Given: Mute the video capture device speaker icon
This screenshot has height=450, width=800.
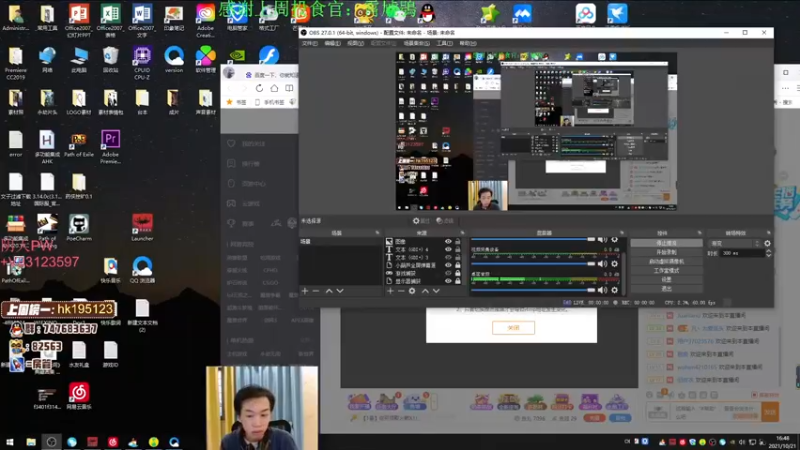Looking at the screenshot, I should [x=603, y=264].
